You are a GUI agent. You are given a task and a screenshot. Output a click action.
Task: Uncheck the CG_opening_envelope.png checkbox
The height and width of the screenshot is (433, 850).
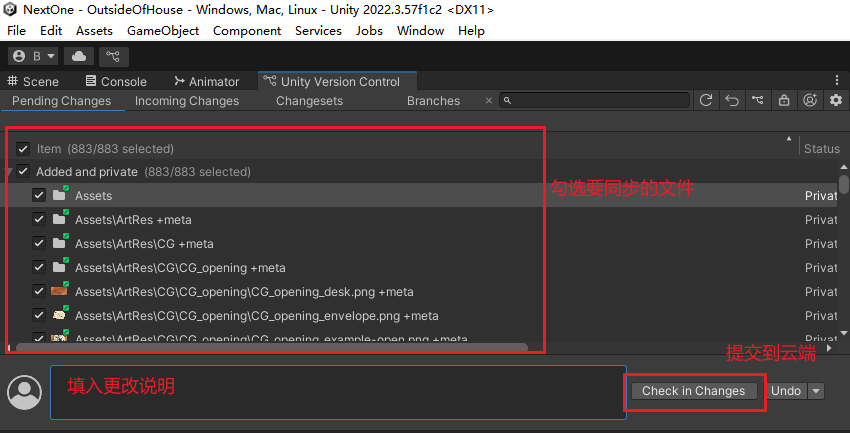point(38,315)
